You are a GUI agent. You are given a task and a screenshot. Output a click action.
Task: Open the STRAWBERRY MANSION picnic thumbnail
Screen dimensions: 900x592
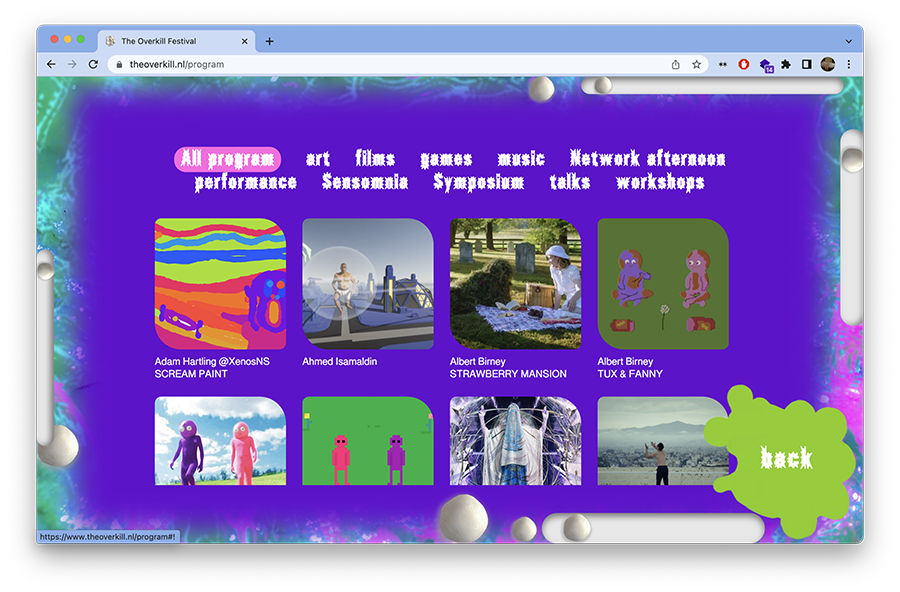[x=515, y=284]
